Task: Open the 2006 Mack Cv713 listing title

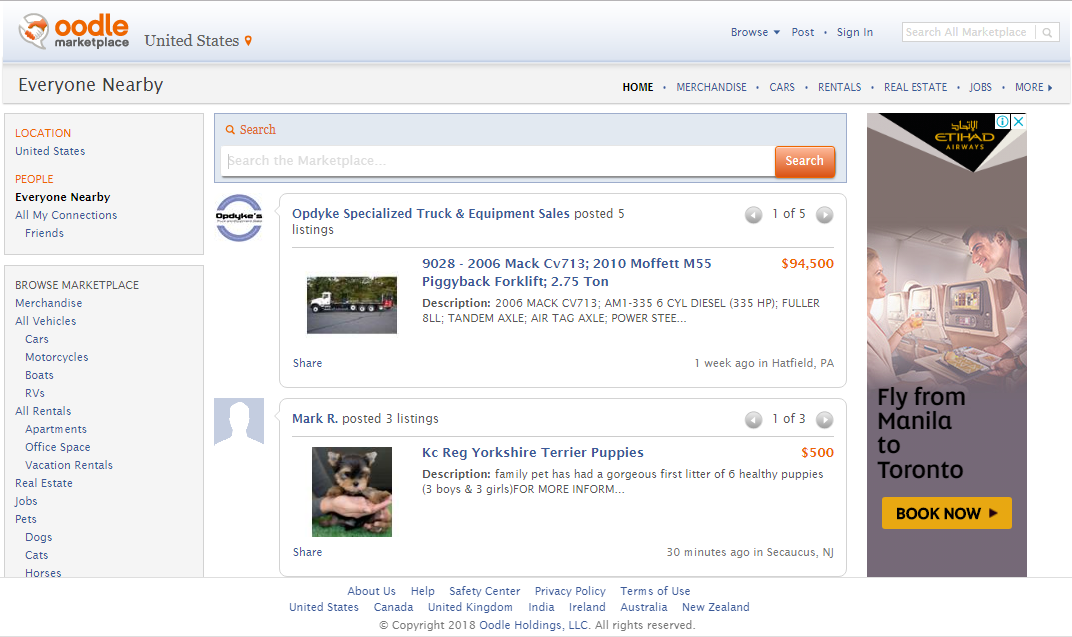Action: pos(567,273)
